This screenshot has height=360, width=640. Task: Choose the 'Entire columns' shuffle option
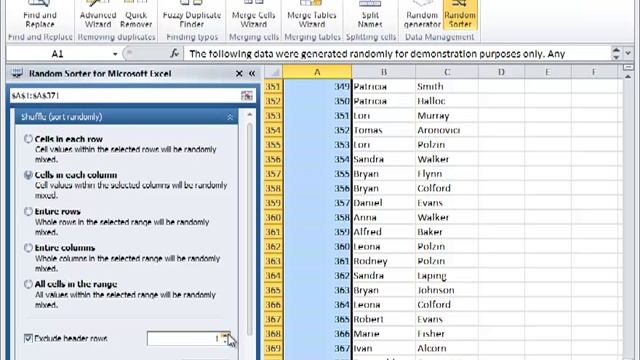28,248
